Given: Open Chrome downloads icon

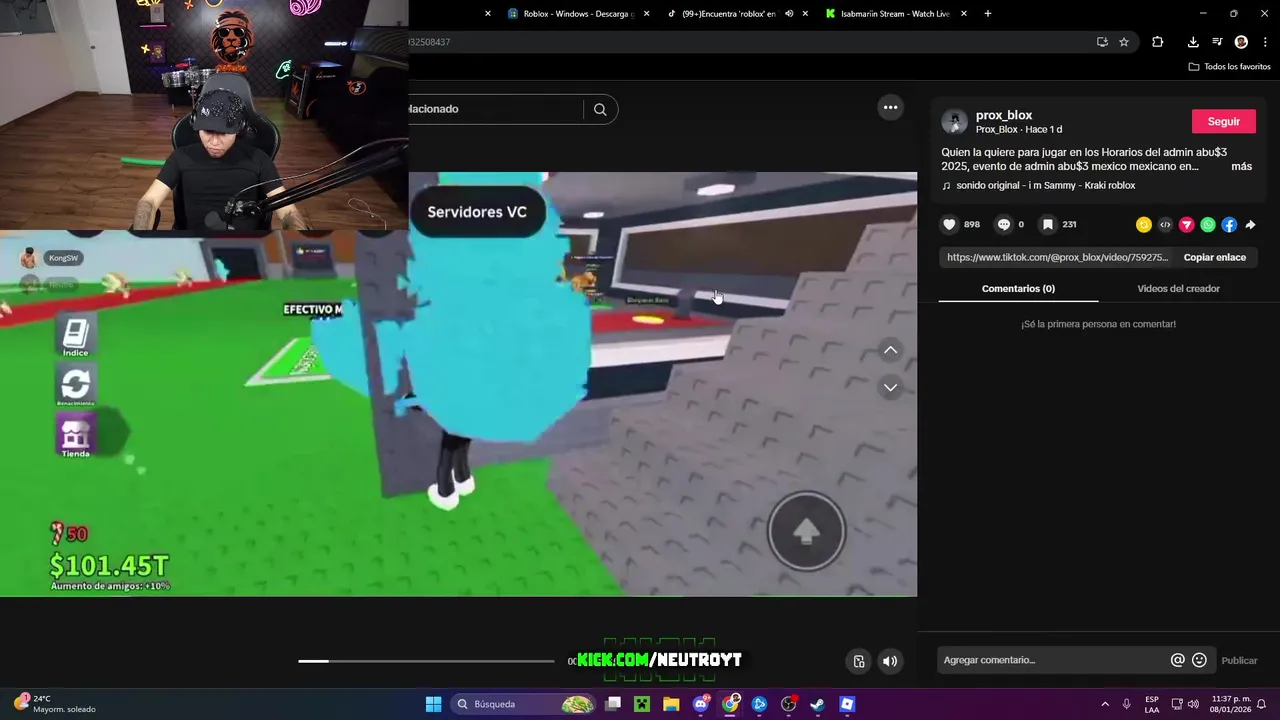Looking at the screenshot, I should [1193, 42].
